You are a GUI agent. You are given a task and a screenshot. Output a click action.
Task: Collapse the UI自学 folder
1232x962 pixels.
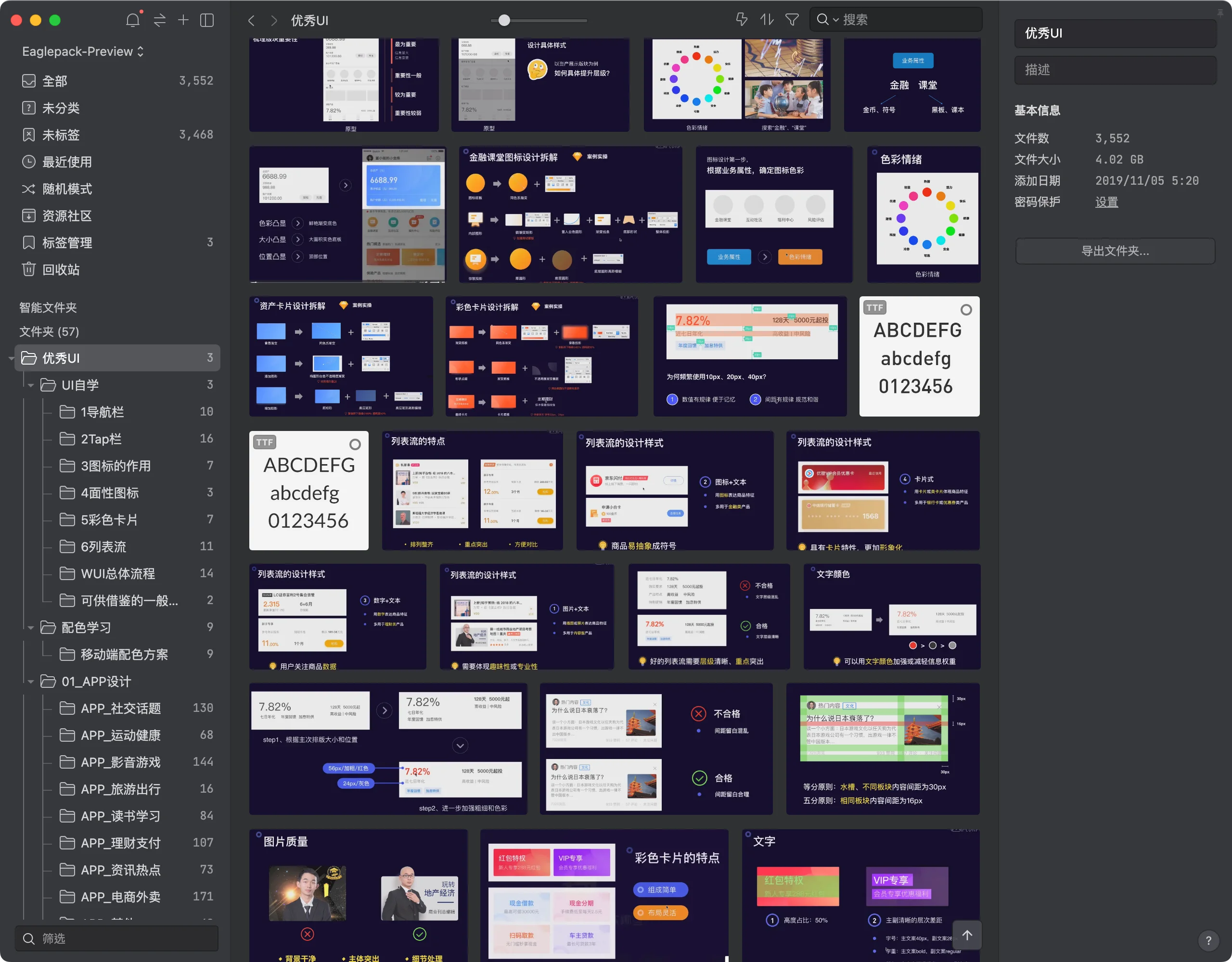[31, 385]
